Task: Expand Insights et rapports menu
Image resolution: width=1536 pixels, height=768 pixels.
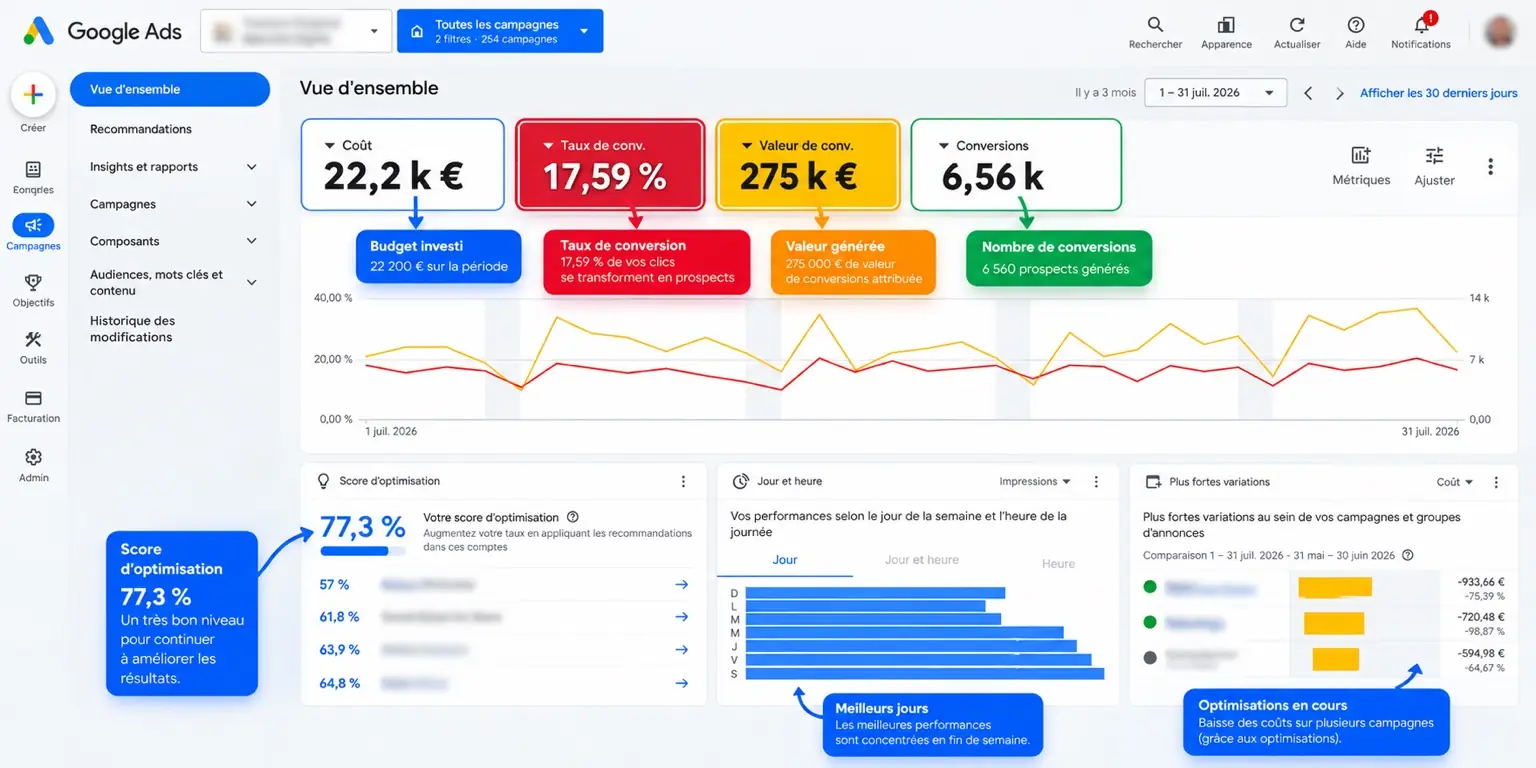Action: (x=252, y=167)
